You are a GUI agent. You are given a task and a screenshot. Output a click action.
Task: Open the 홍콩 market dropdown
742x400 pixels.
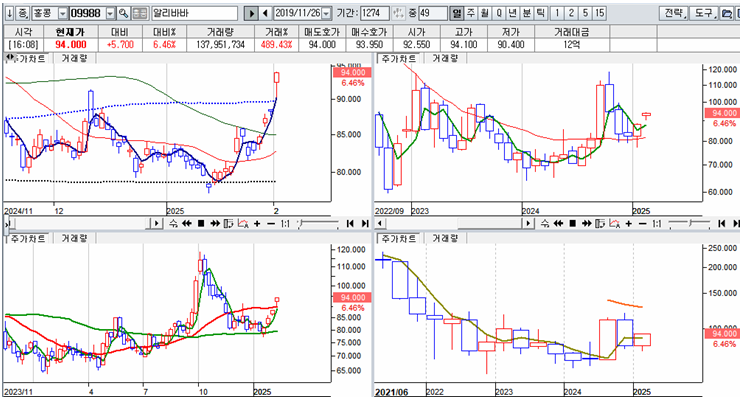63,13
